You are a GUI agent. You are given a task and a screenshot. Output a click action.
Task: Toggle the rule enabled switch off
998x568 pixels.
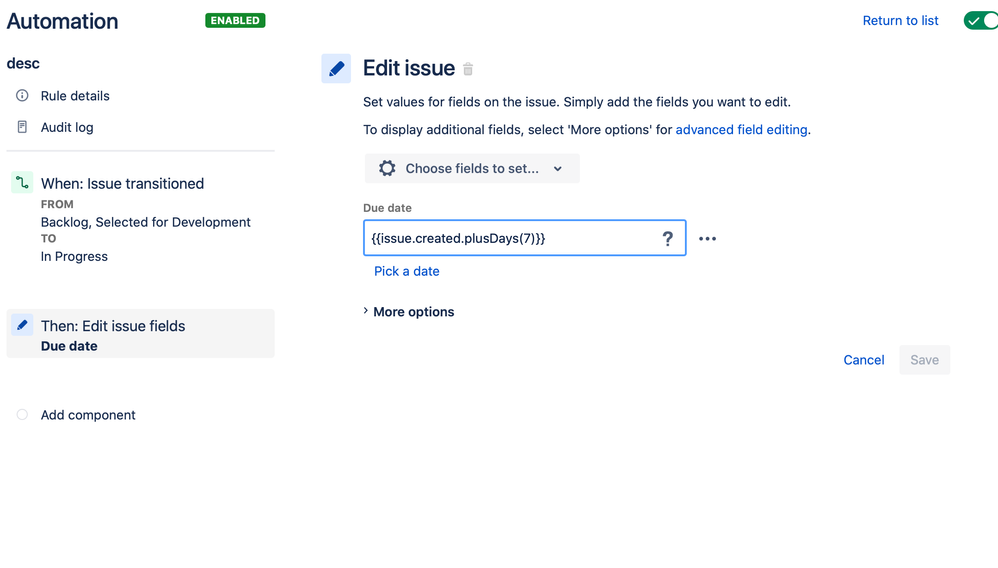coord(980,20)
